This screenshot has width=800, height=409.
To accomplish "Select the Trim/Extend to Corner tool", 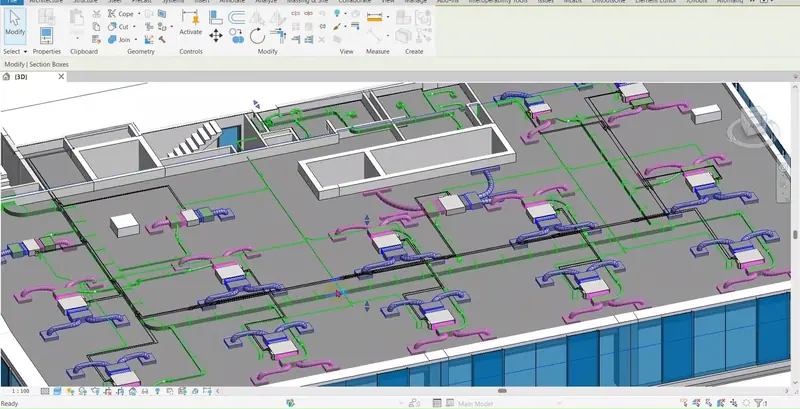I will coord(278,36).
